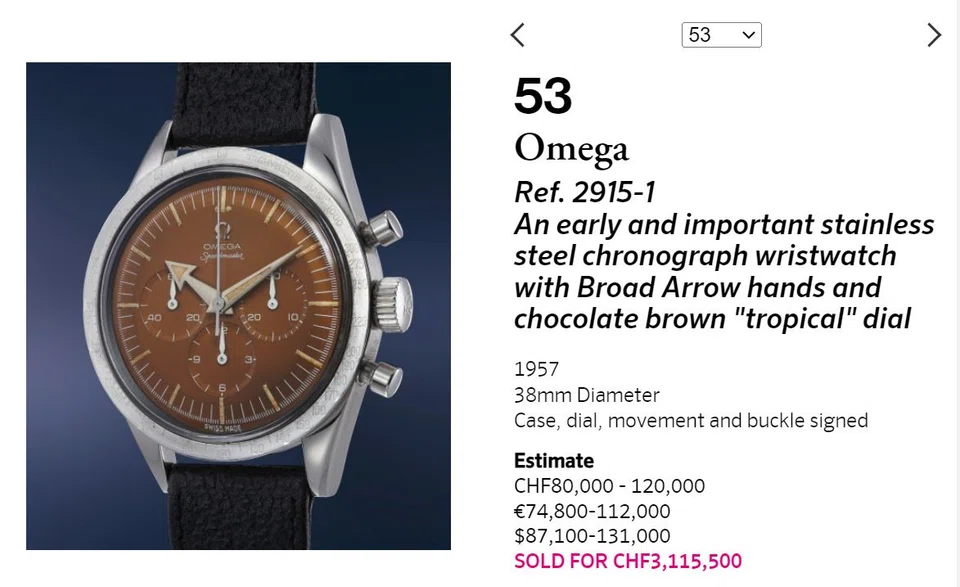Click the dollar estimate $87,100-131,000
The height and width of the screenshot is (587, 960).
tap(590, 536)
